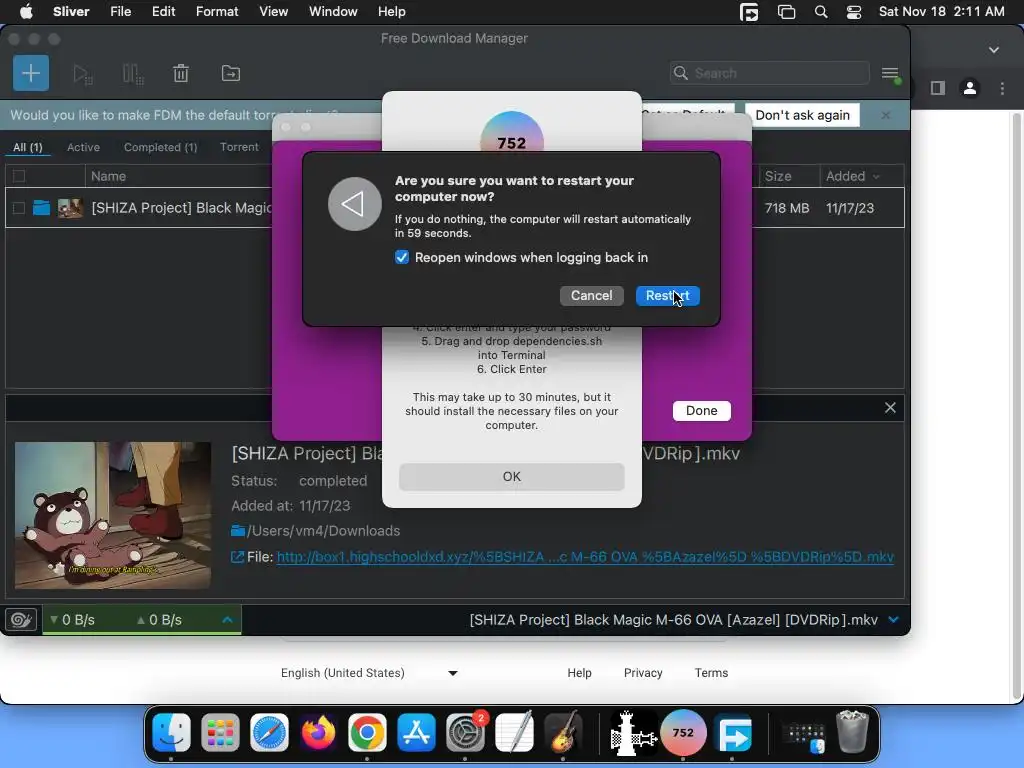The width and height of the screenshot is (1024, 768).
Task: Select the All (1) tab
Action: click(x=27, y=148)
